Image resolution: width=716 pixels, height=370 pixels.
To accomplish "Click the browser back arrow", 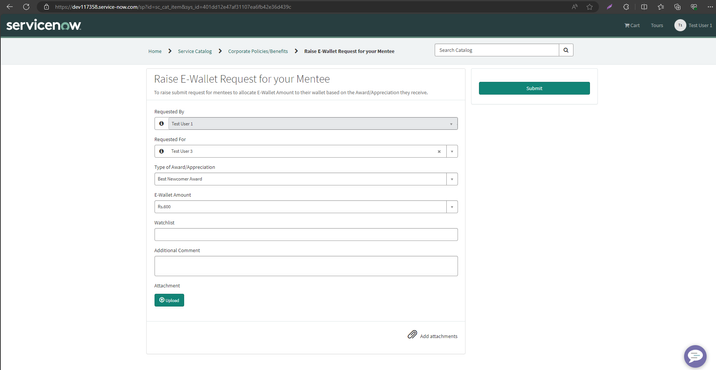I will coord(9,7).
